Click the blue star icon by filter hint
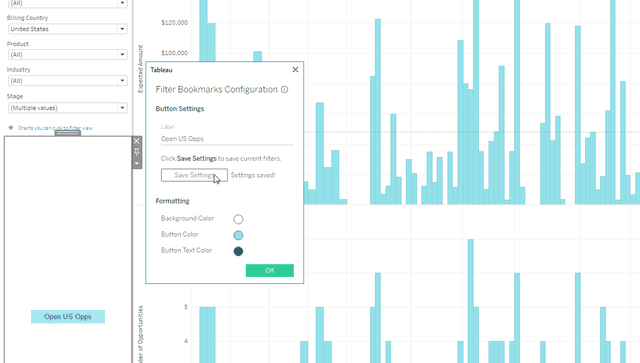 (11, 128)
